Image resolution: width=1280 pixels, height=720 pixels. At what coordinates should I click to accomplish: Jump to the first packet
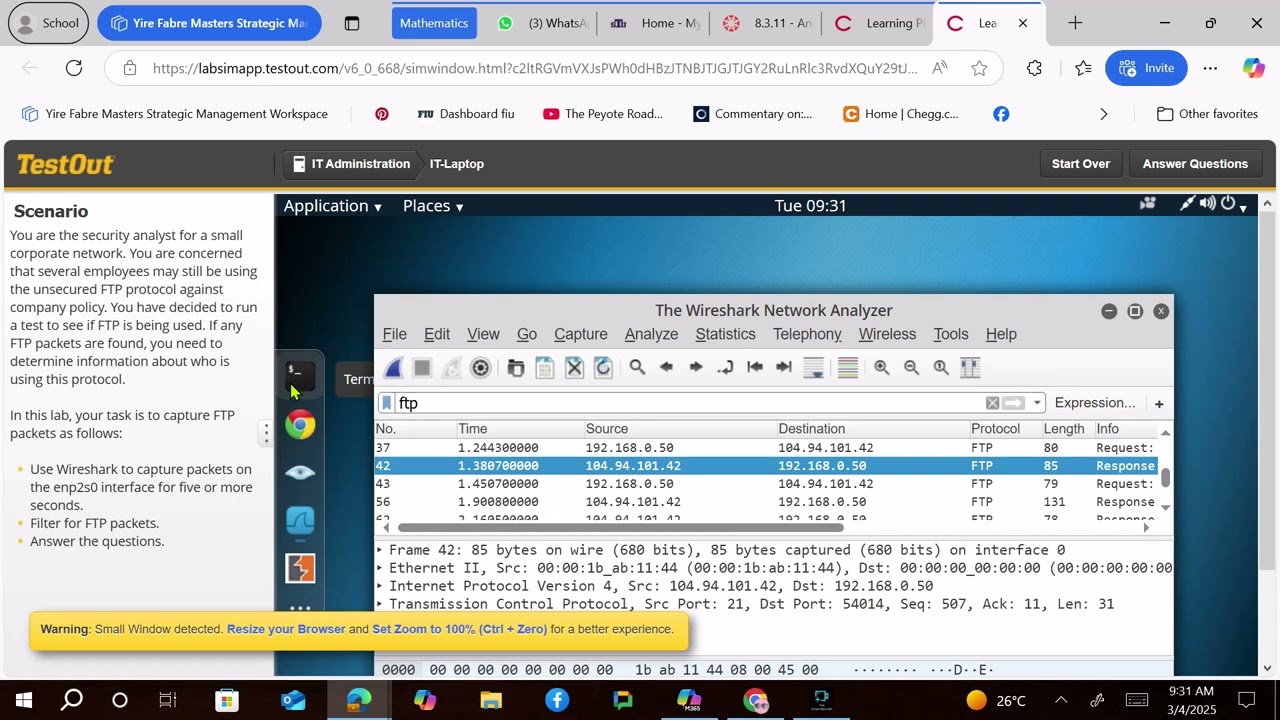[755, 368]
